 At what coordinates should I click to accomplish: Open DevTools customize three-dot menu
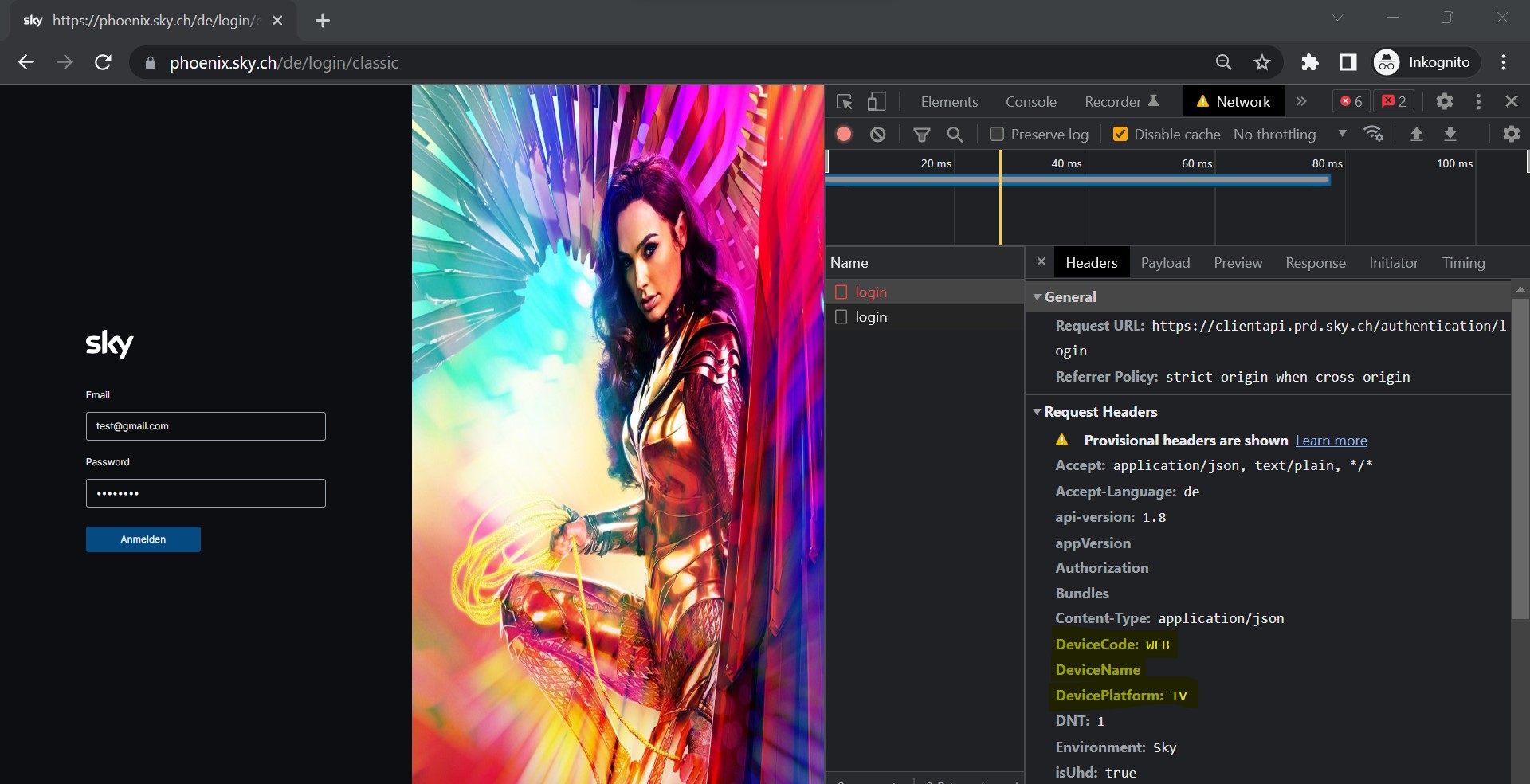(x=1479, y=101)
